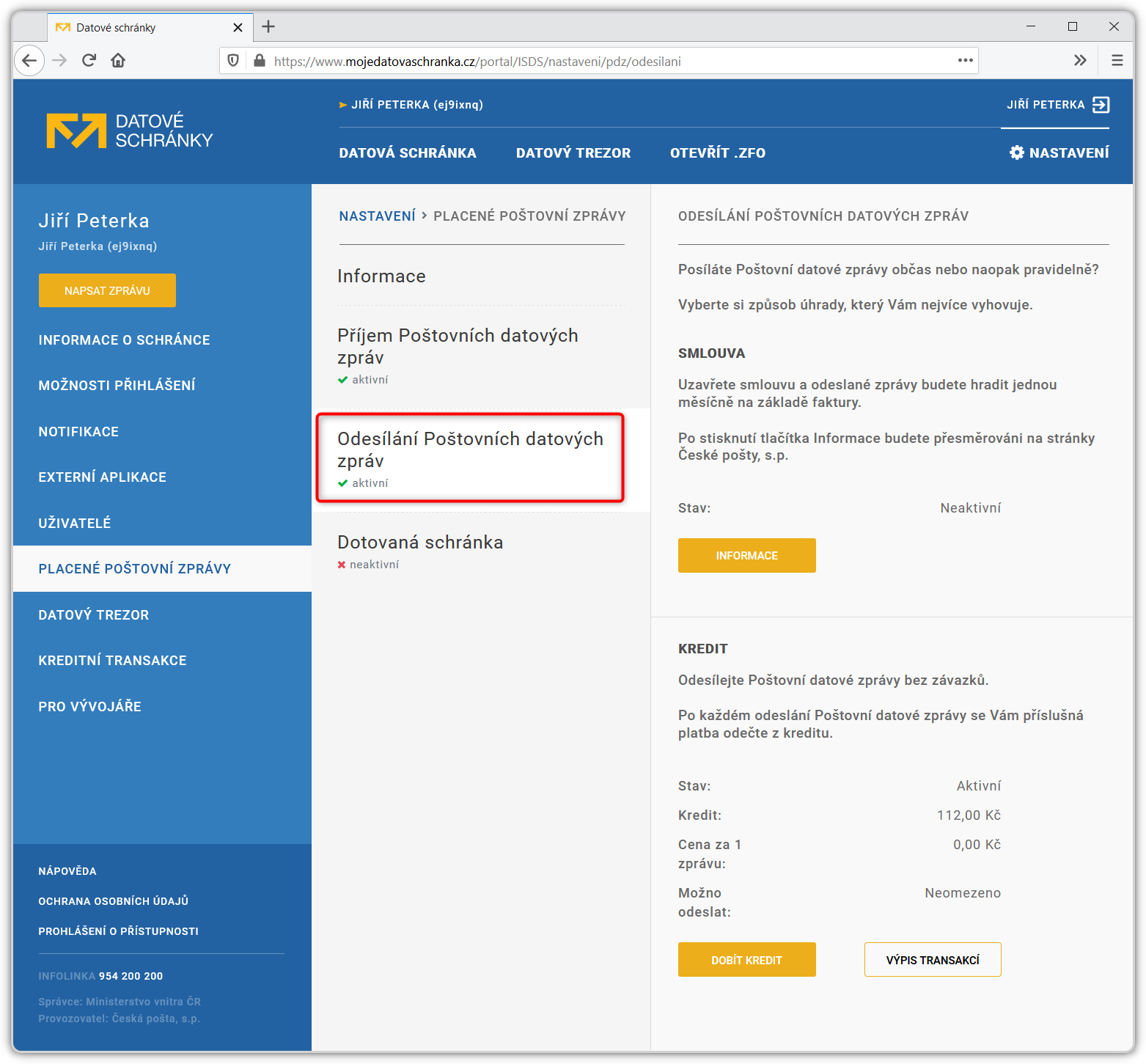
Task: Open MOŽNOSTI PŘIHLÁŠENÍ in sidebar
Action: [x=117, y=385]
